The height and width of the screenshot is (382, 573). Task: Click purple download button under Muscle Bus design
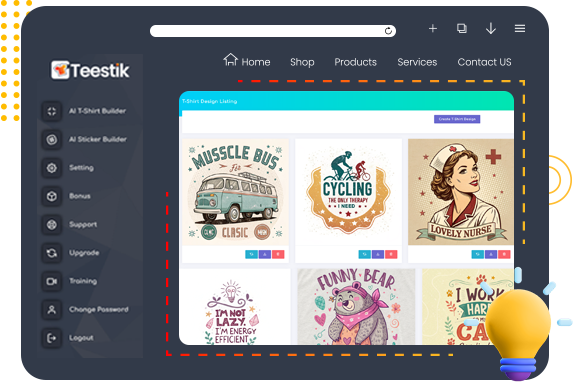point(265,254)
